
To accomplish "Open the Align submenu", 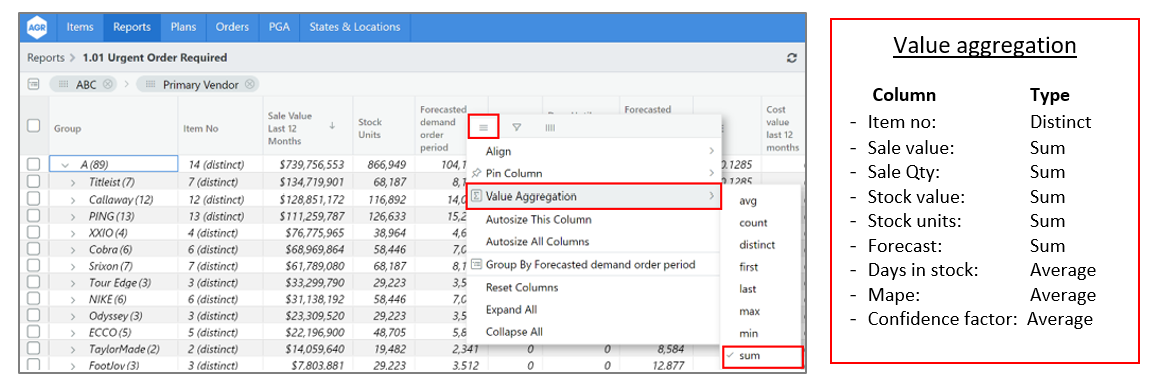I will coord(594,151).
